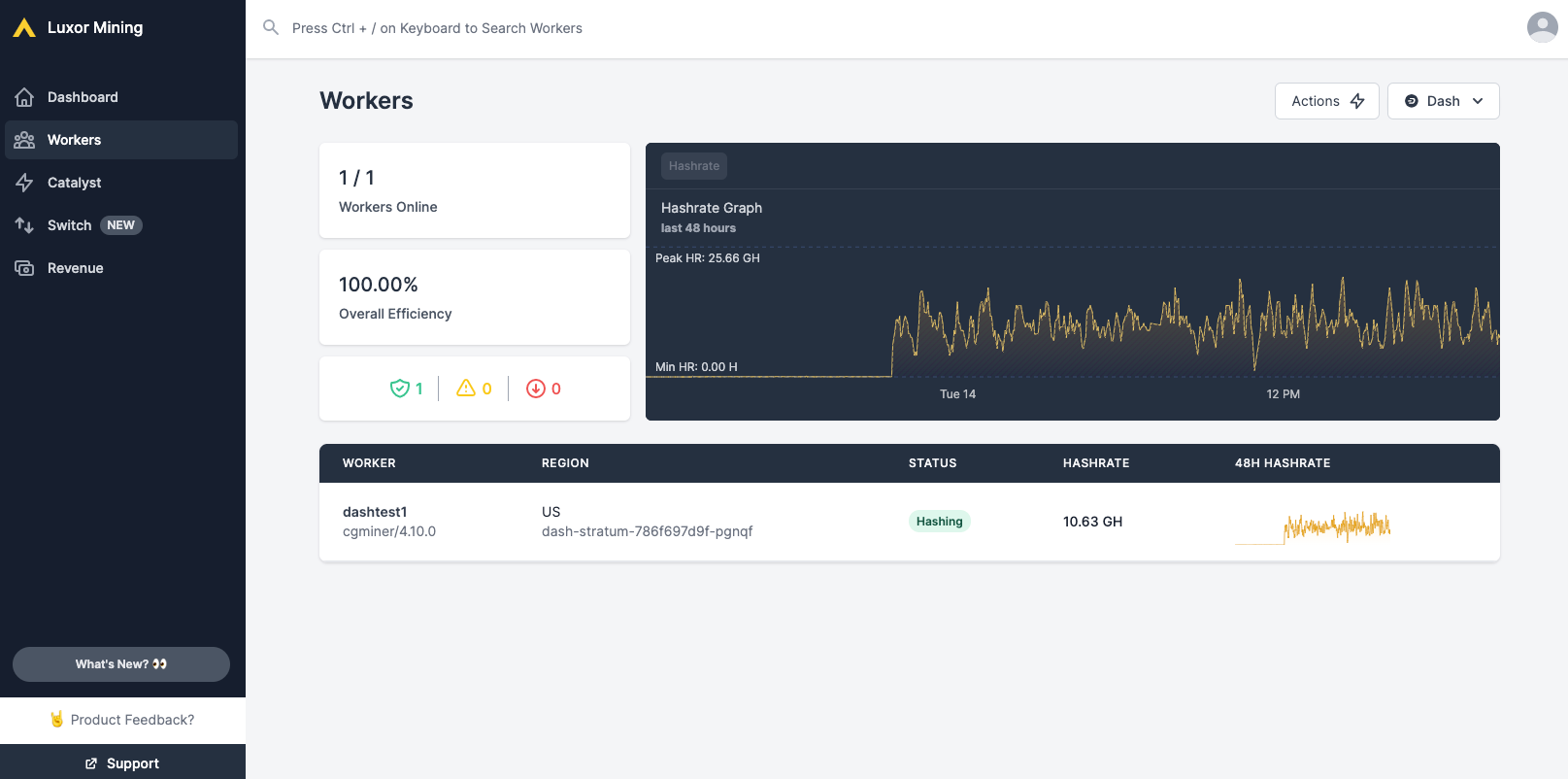The height and width of the screenshot is (779, 1568).
Task: Click the Overall Efficiency card
Action: [475, 297]
